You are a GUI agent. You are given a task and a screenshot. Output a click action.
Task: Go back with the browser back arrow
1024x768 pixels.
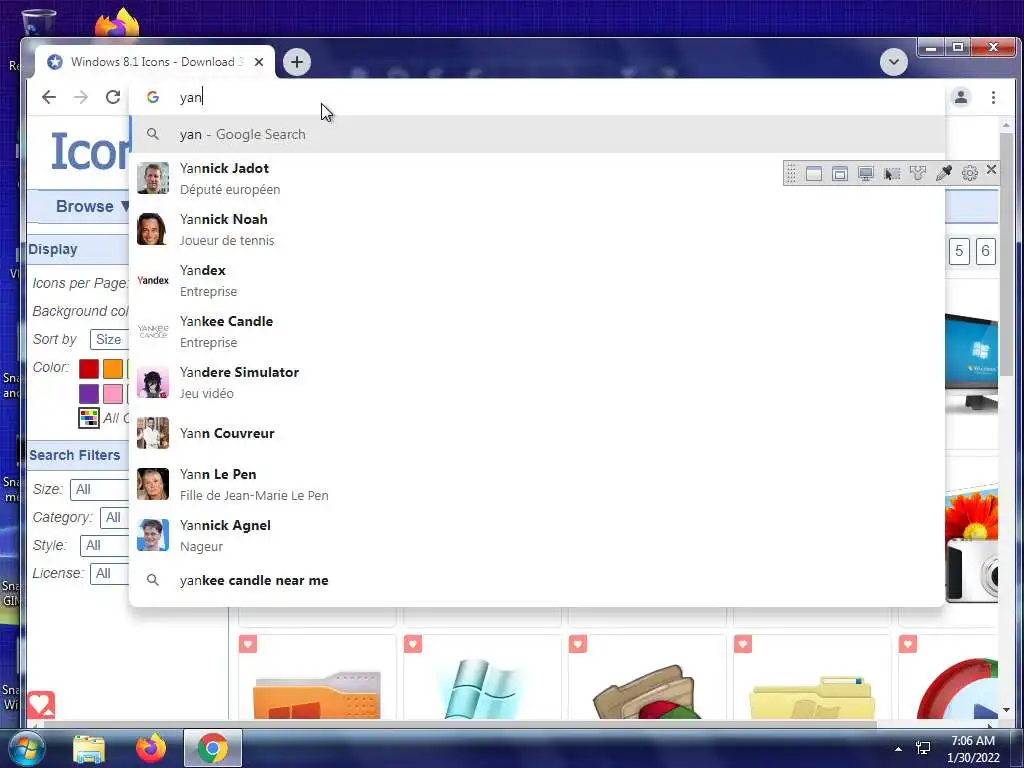(48, 97)
